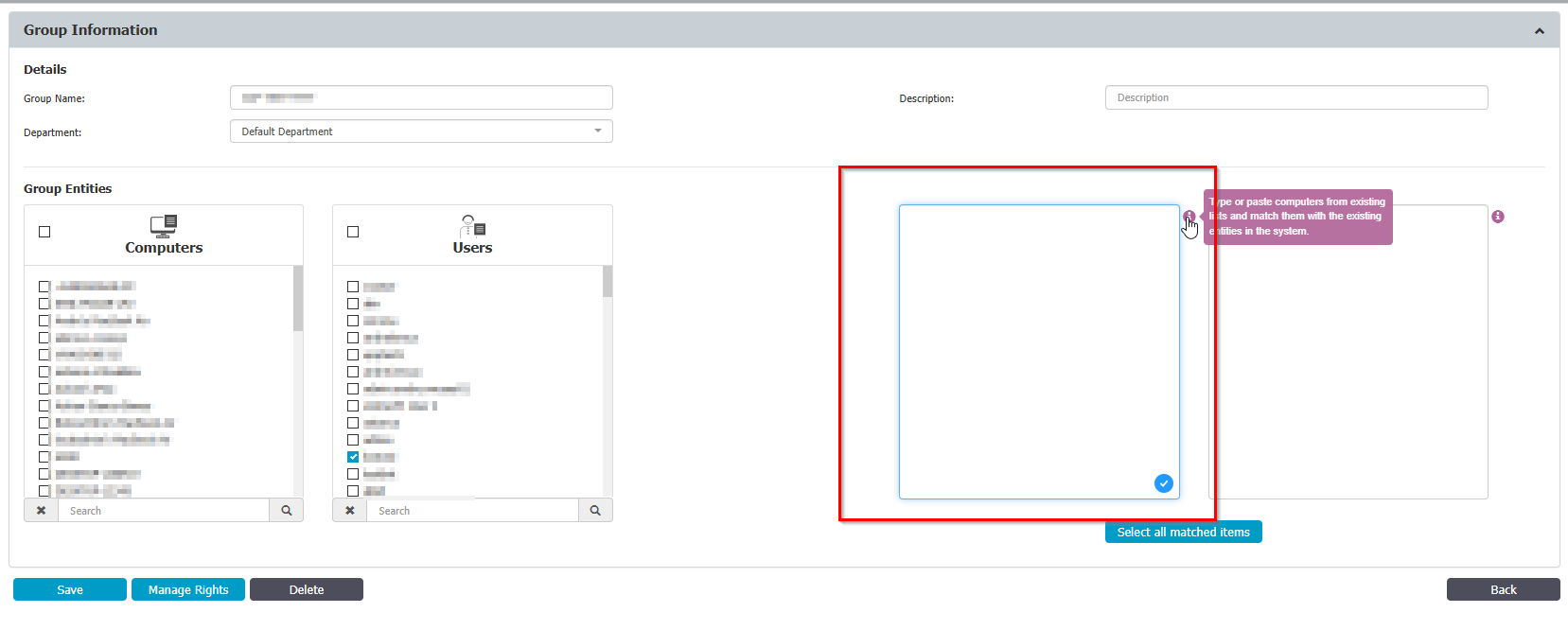Click the Users person icon
The height and width of the screenshot is (630, 1568).
tap(473, 225)
